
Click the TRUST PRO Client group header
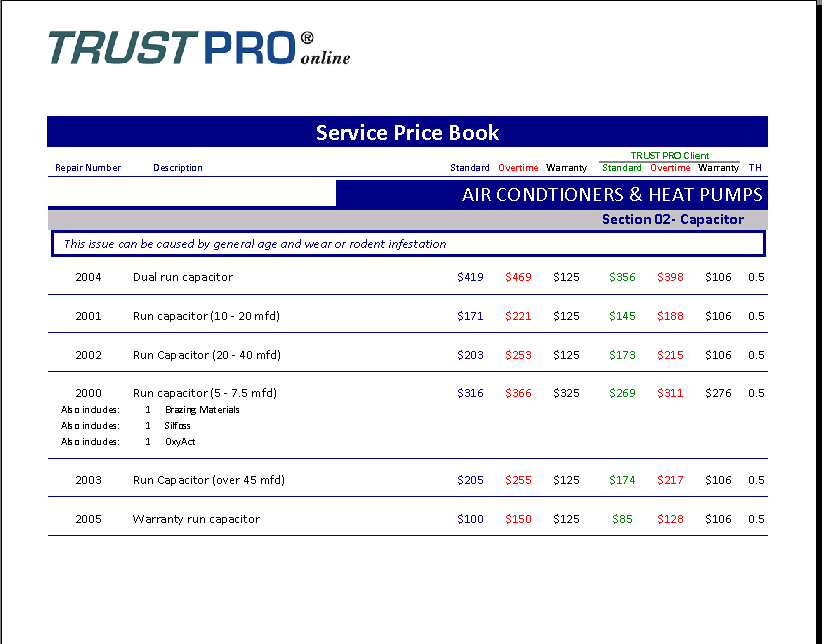point(669,156)
